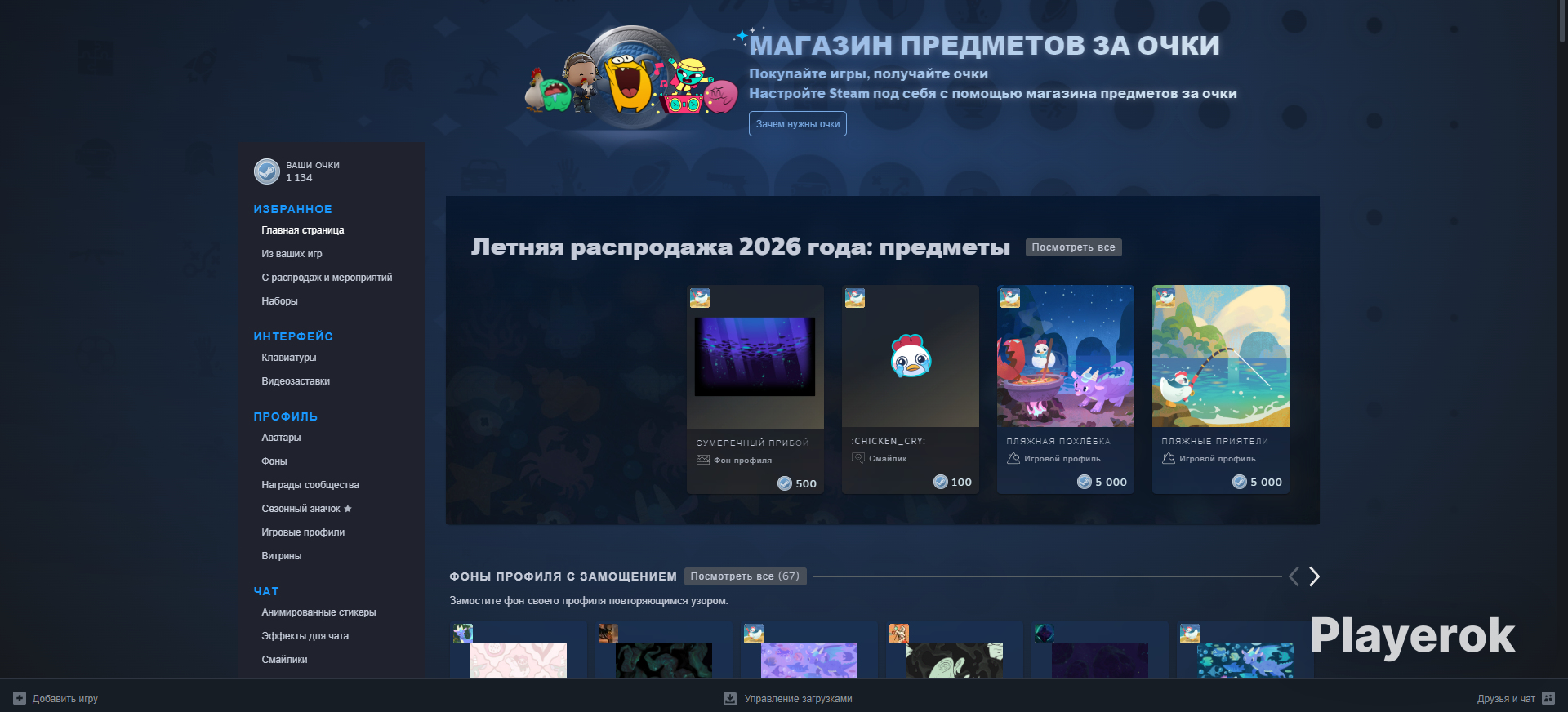
Task: Select the "Сезонный значок" sidebar item
Action: point(301,509)
